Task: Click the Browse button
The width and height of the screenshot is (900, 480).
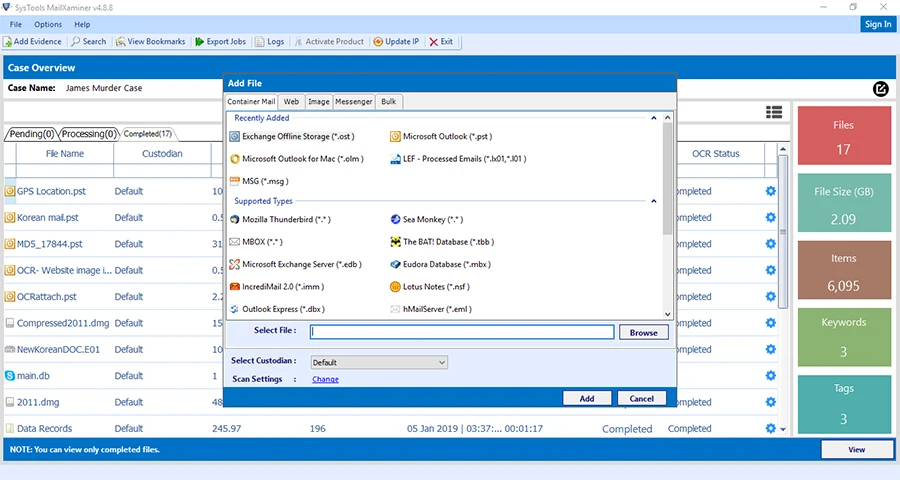Action: [x=643, y=332]
